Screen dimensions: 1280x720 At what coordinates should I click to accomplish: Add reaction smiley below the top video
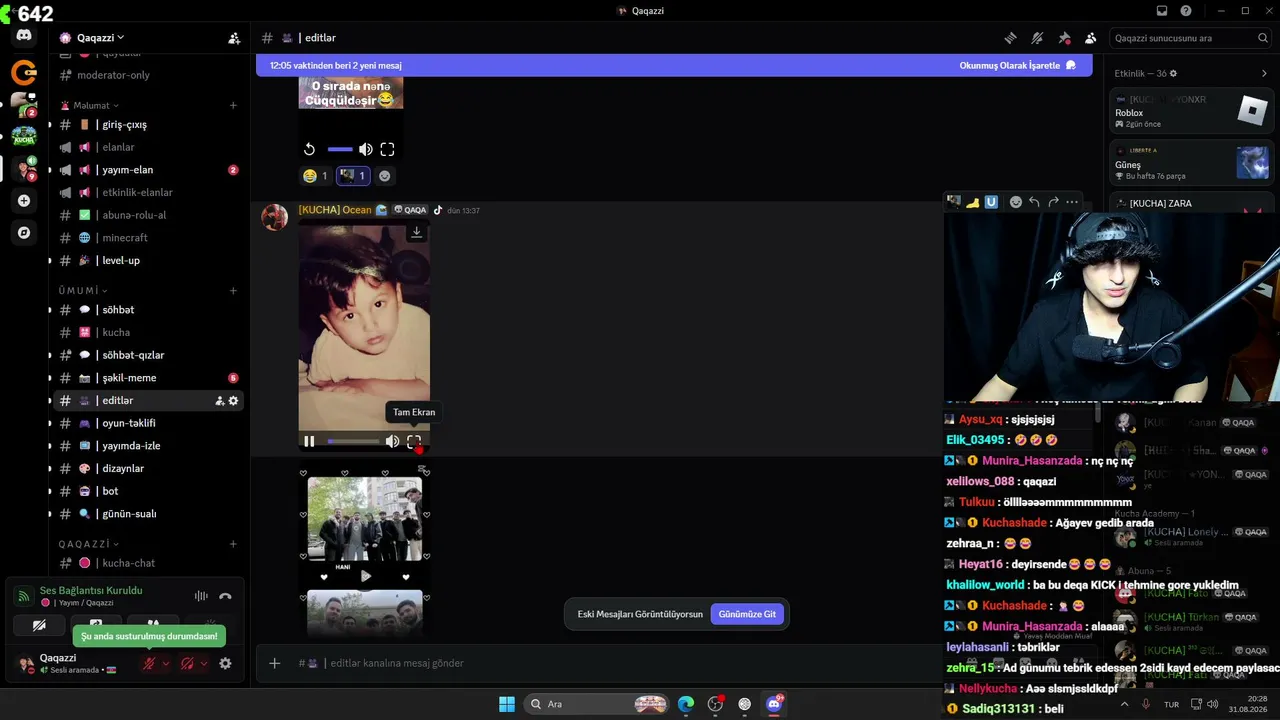[384, 176]
